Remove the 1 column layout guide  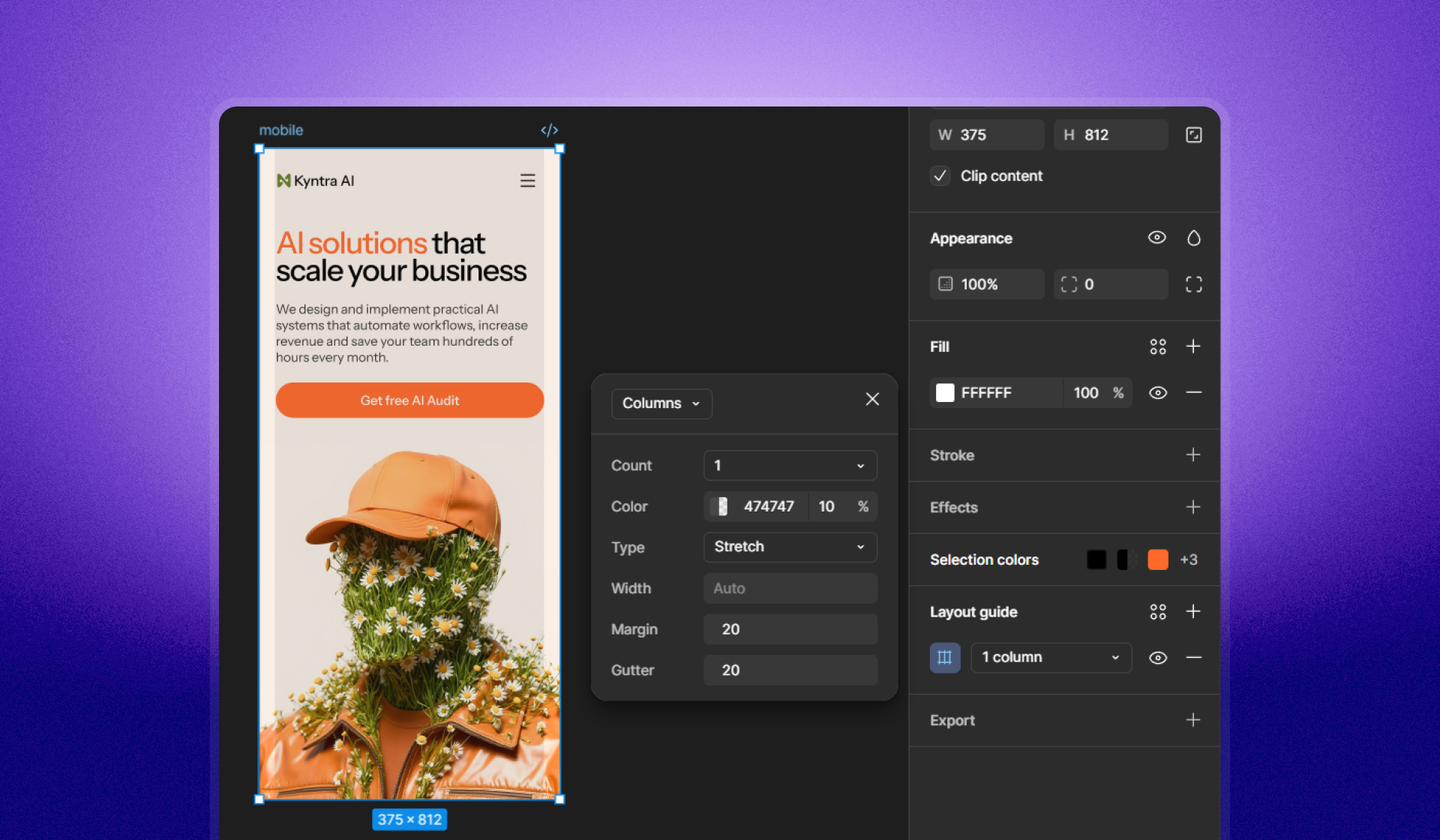pos(1193,658)
